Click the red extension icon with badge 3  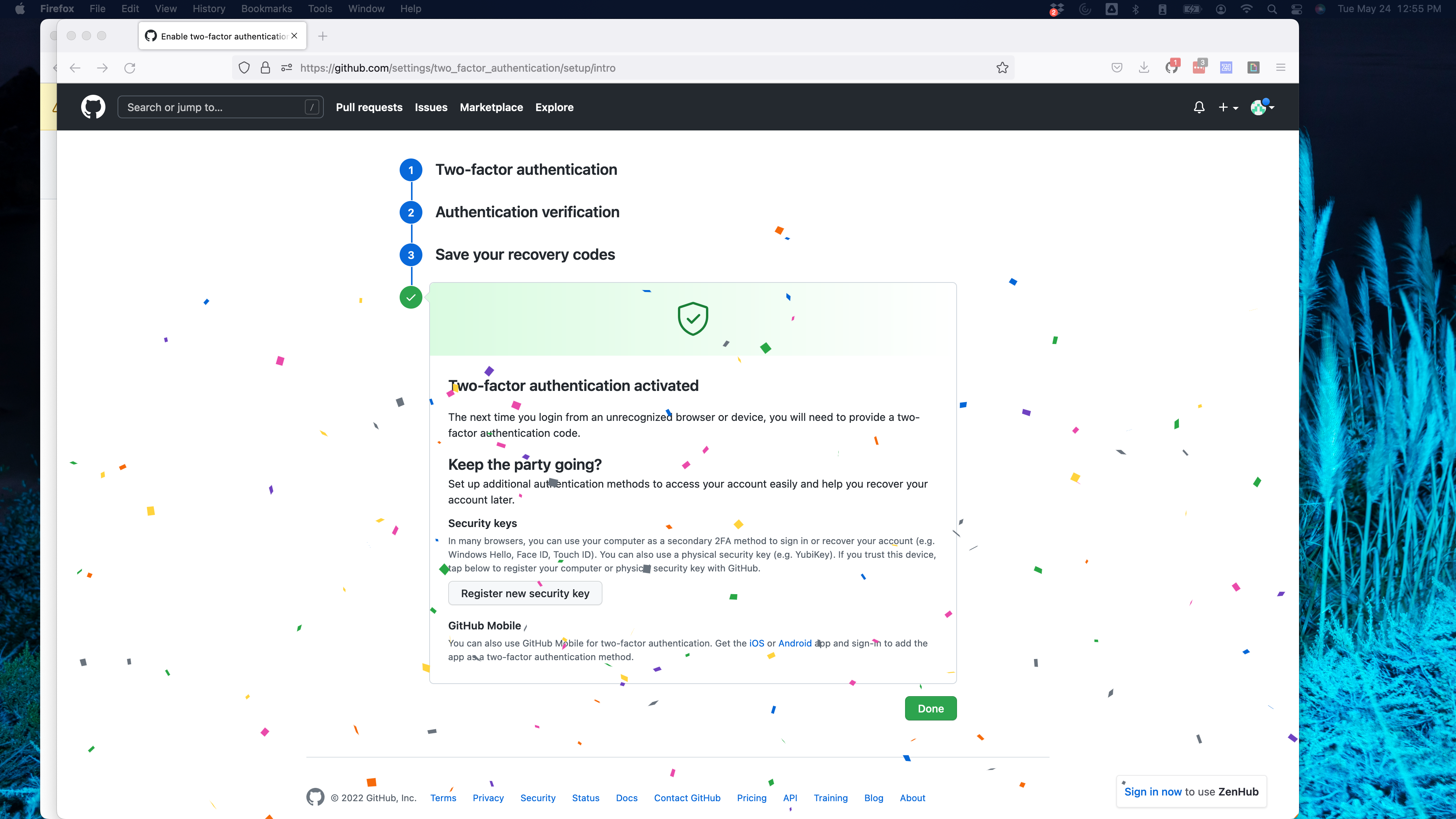[1199, 67]
